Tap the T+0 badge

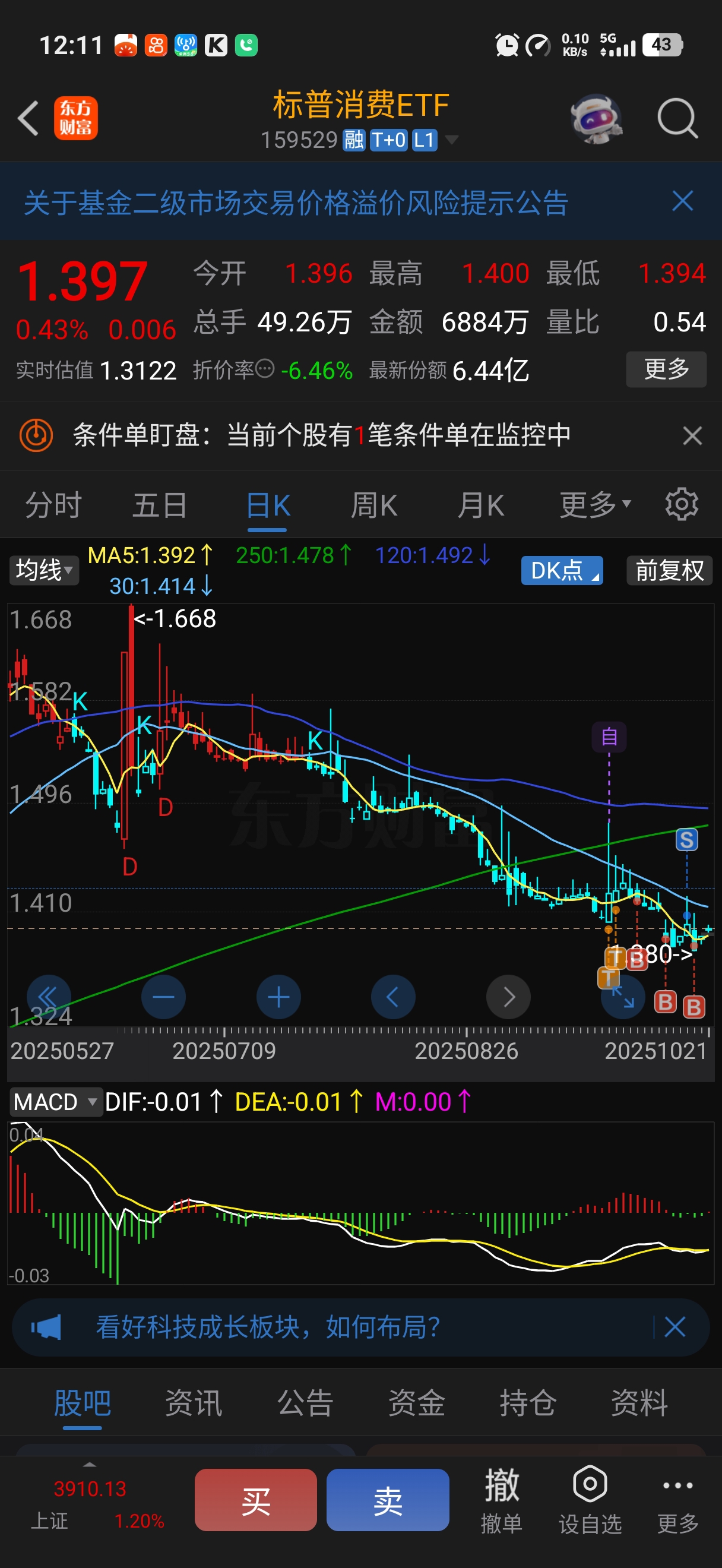(389, 141)
